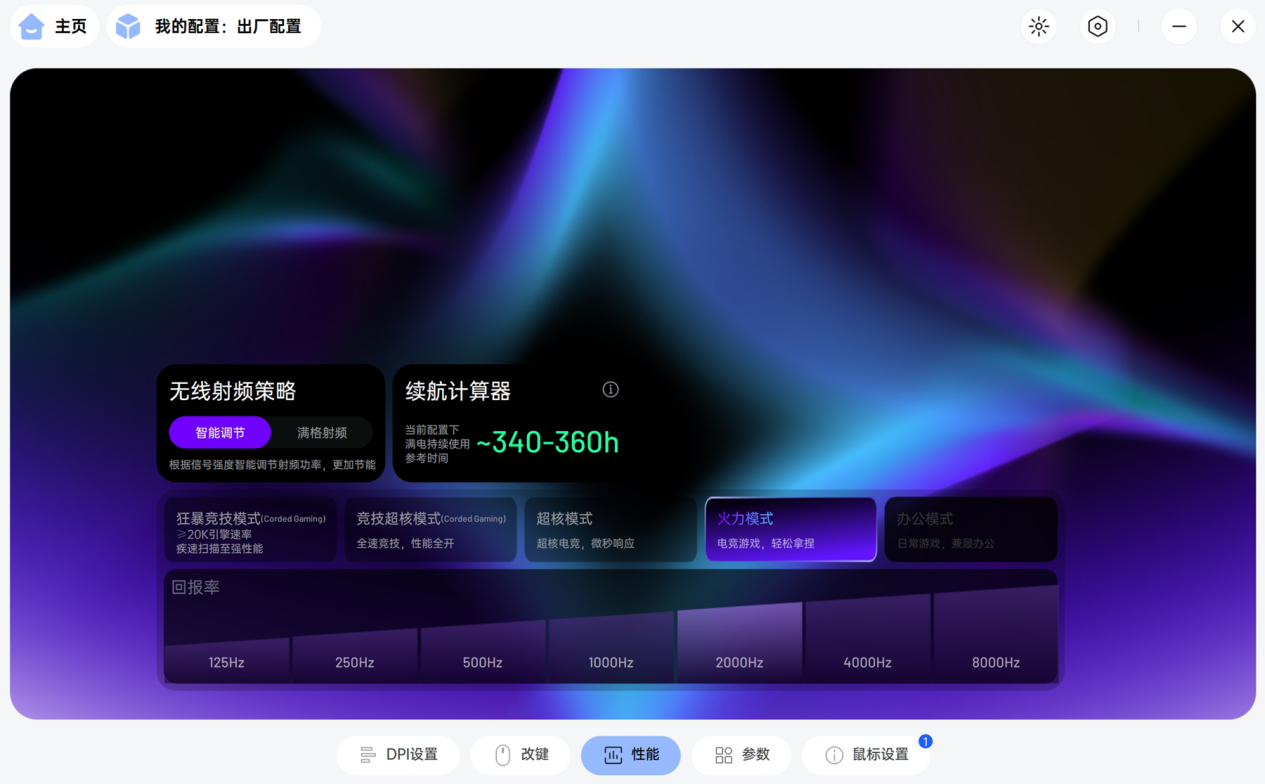Image resolution: width=1265 pixels, height=784 pixels.
Task: Click the 根据信号强度智能调节射频功率 description
Action: 273,465
